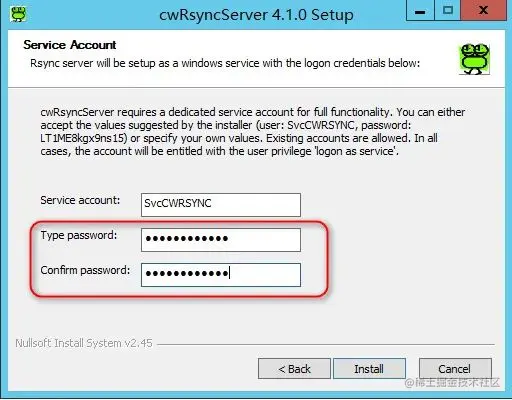Start installation with the Install button
512x400 pixels.
[x=369, y=369]
